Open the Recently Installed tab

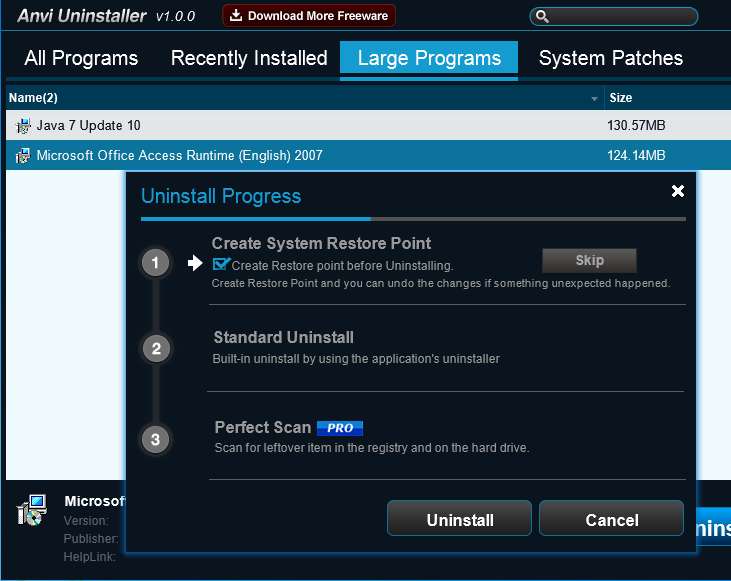(x=249, y=58)
